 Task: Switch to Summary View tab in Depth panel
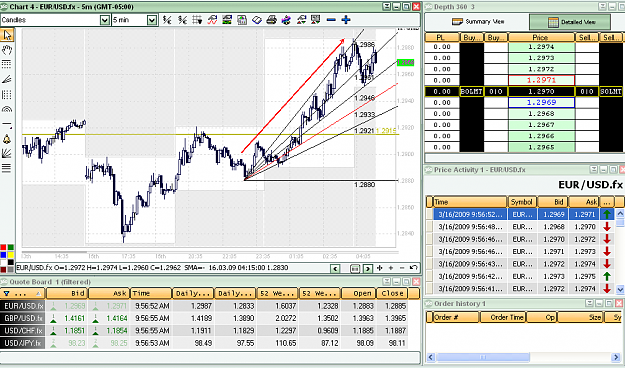pos(478,22)
